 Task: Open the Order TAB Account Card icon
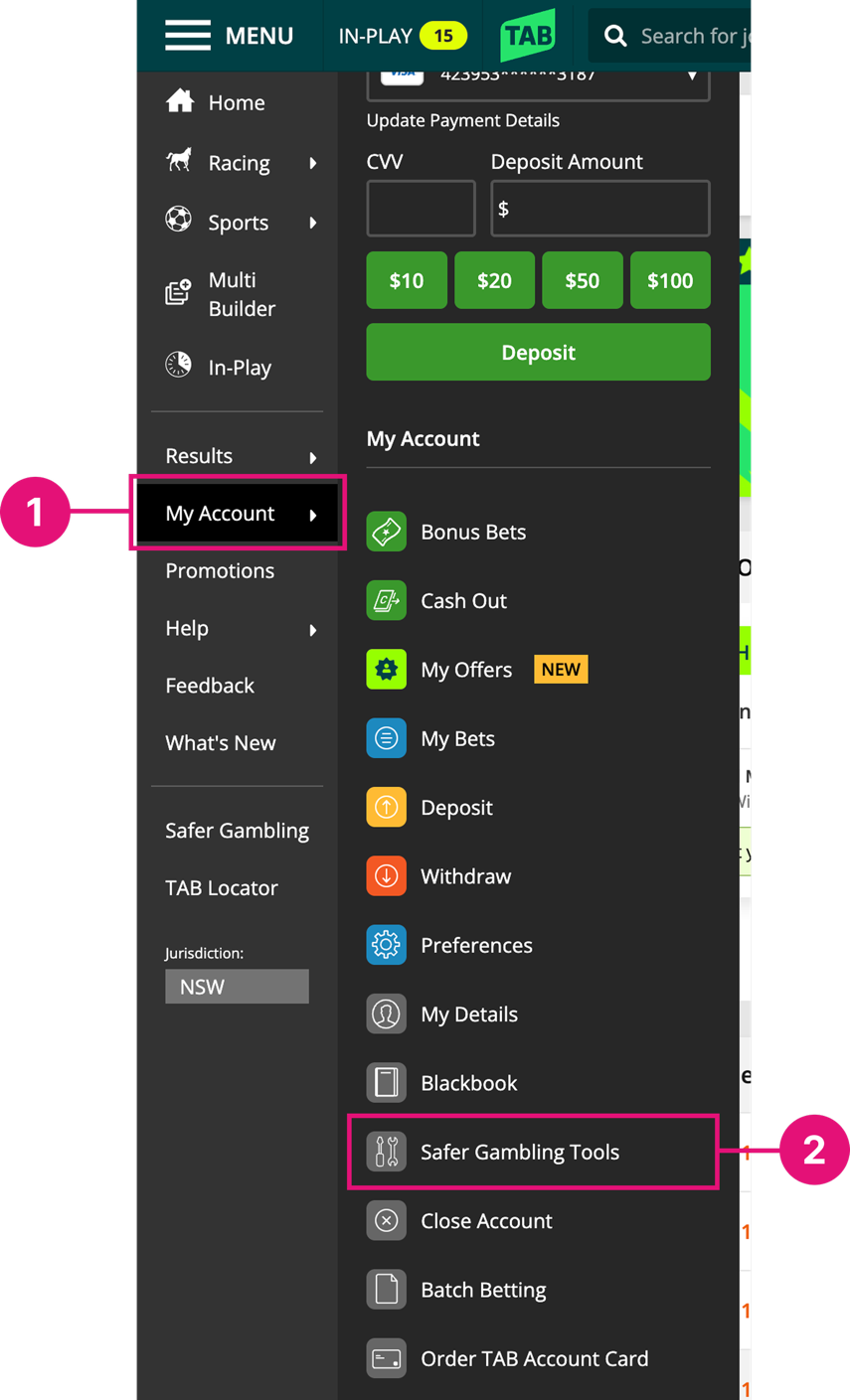point(386,1358)
